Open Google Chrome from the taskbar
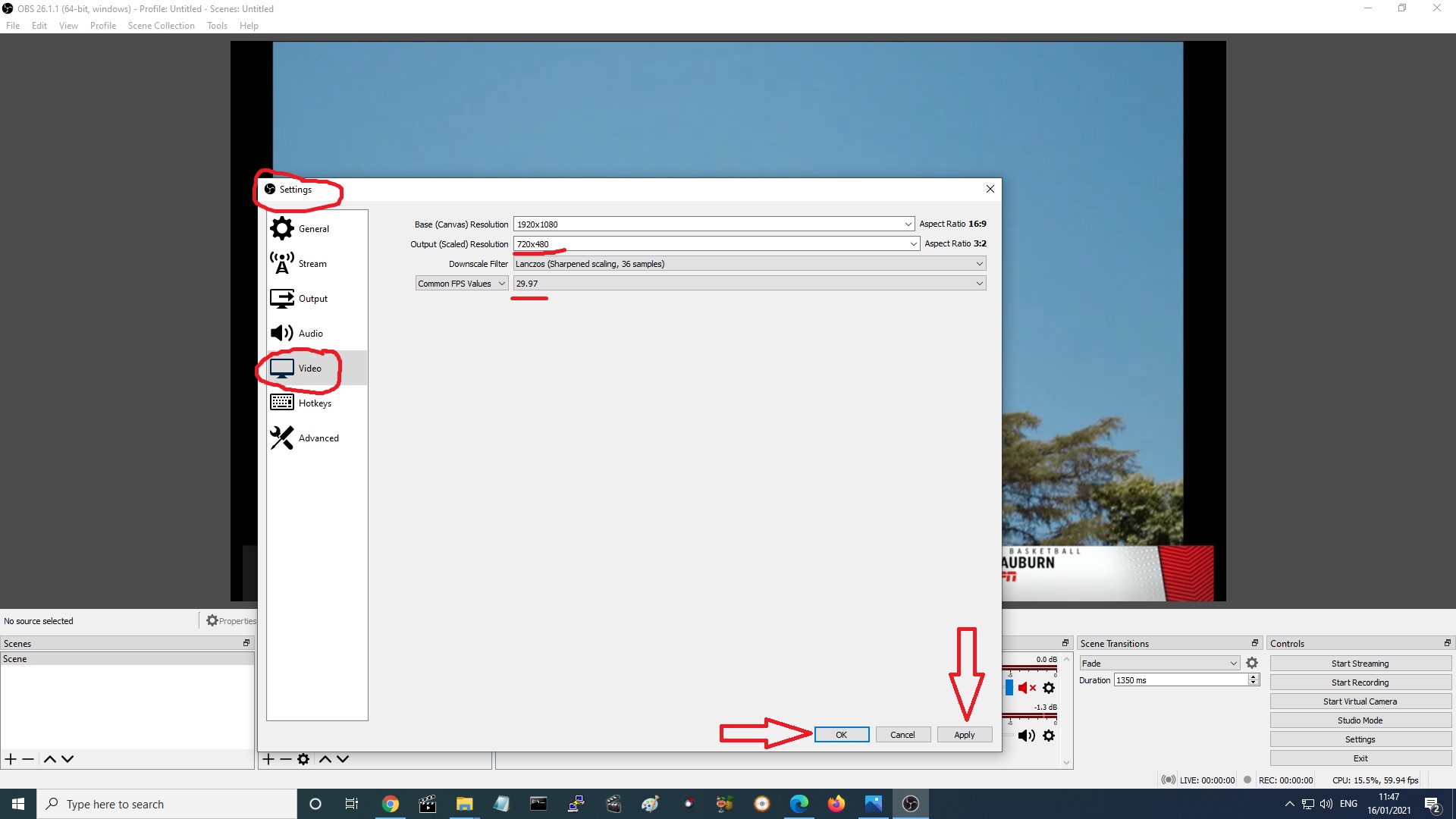 [x=390, y=804]
